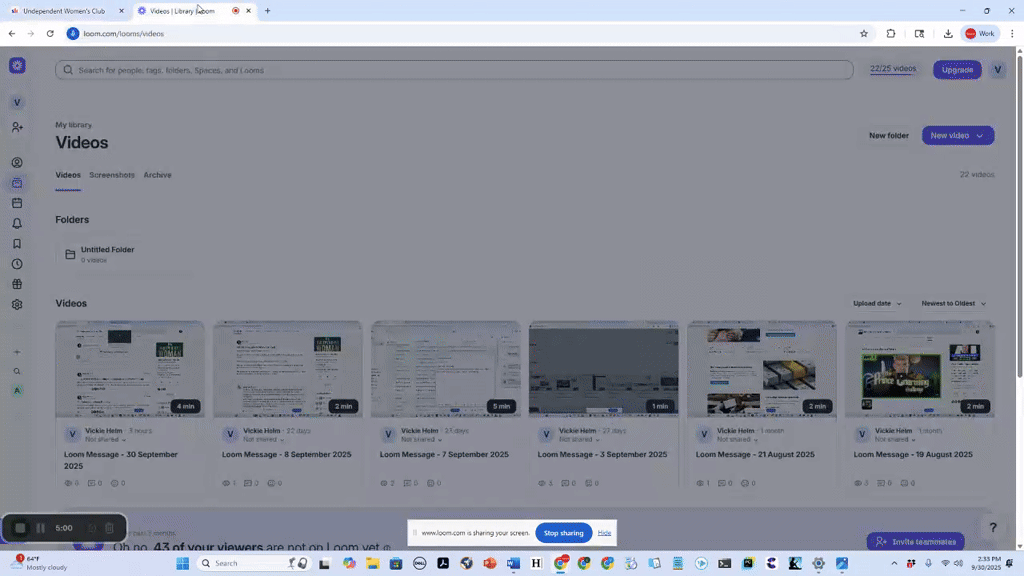
Task: Expand Not shared on 8 September video
Action: pos(263,440)
